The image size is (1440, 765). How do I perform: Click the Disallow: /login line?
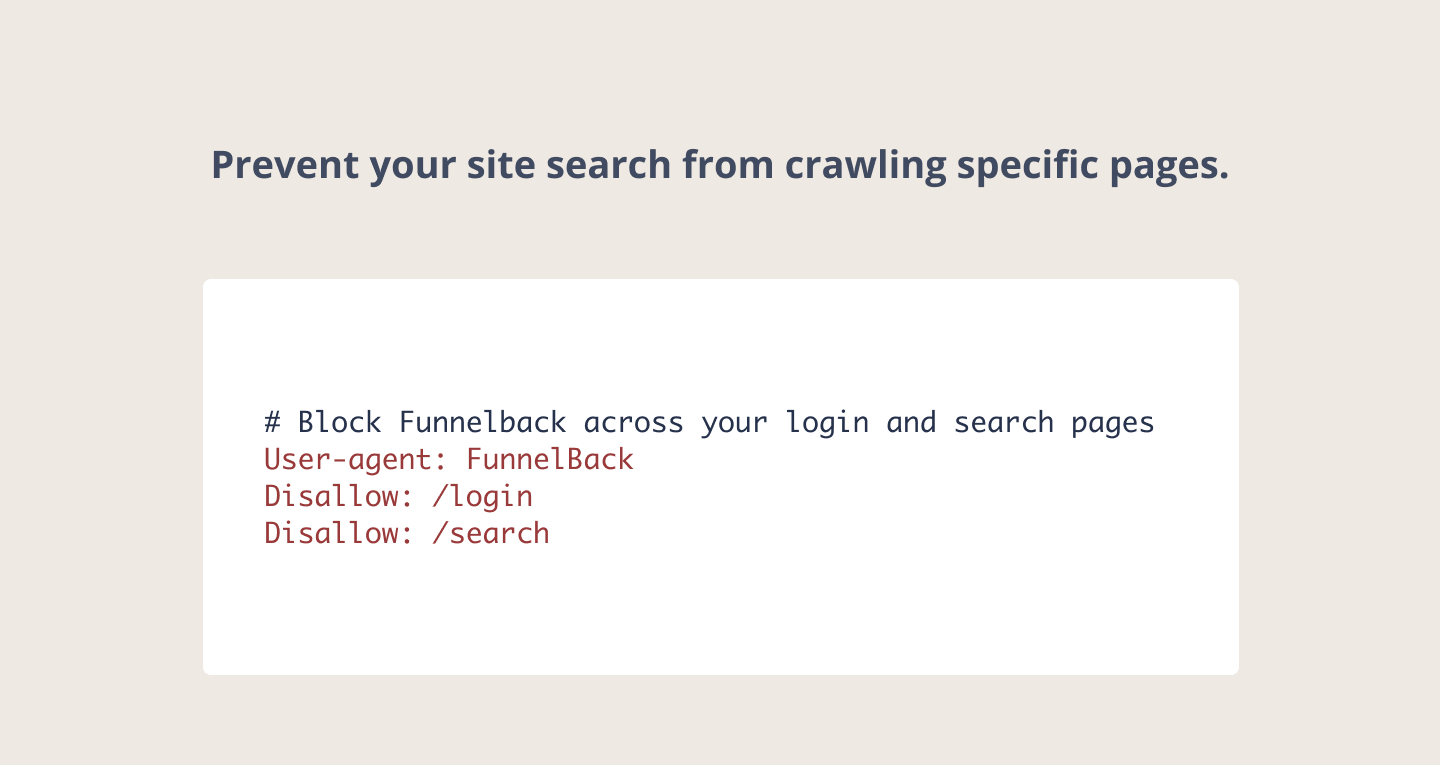pos(398,496)
